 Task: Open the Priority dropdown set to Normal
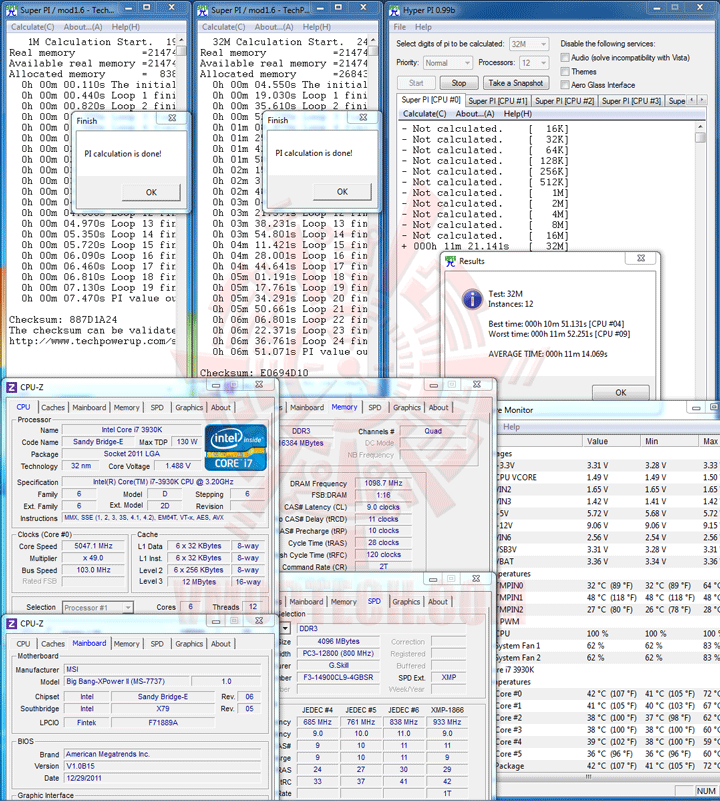pyautogui.click(x=448, y=63)
